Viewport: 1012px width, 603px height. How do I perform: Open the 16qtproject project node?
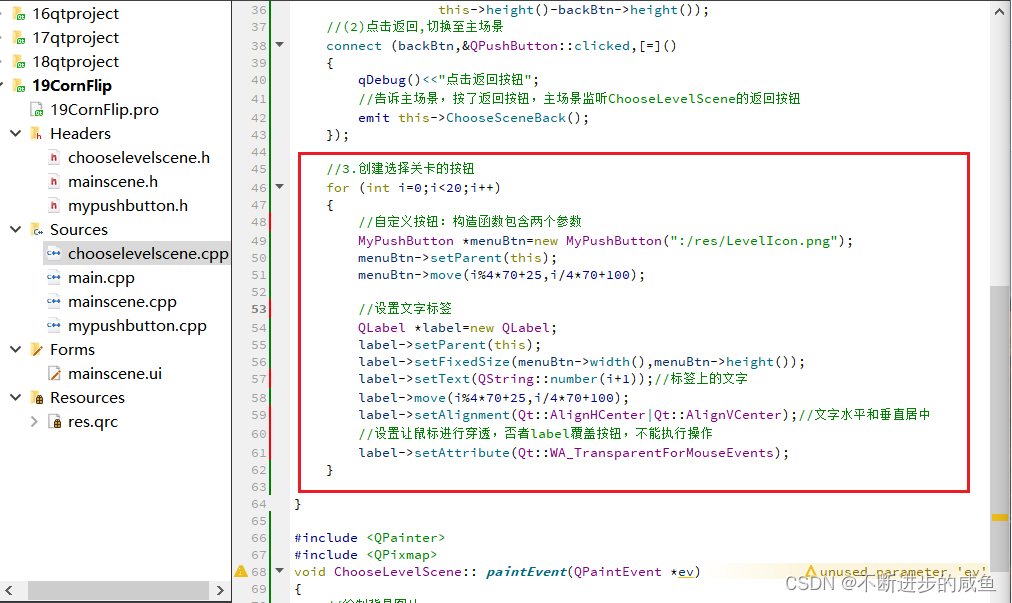(76, 14)
